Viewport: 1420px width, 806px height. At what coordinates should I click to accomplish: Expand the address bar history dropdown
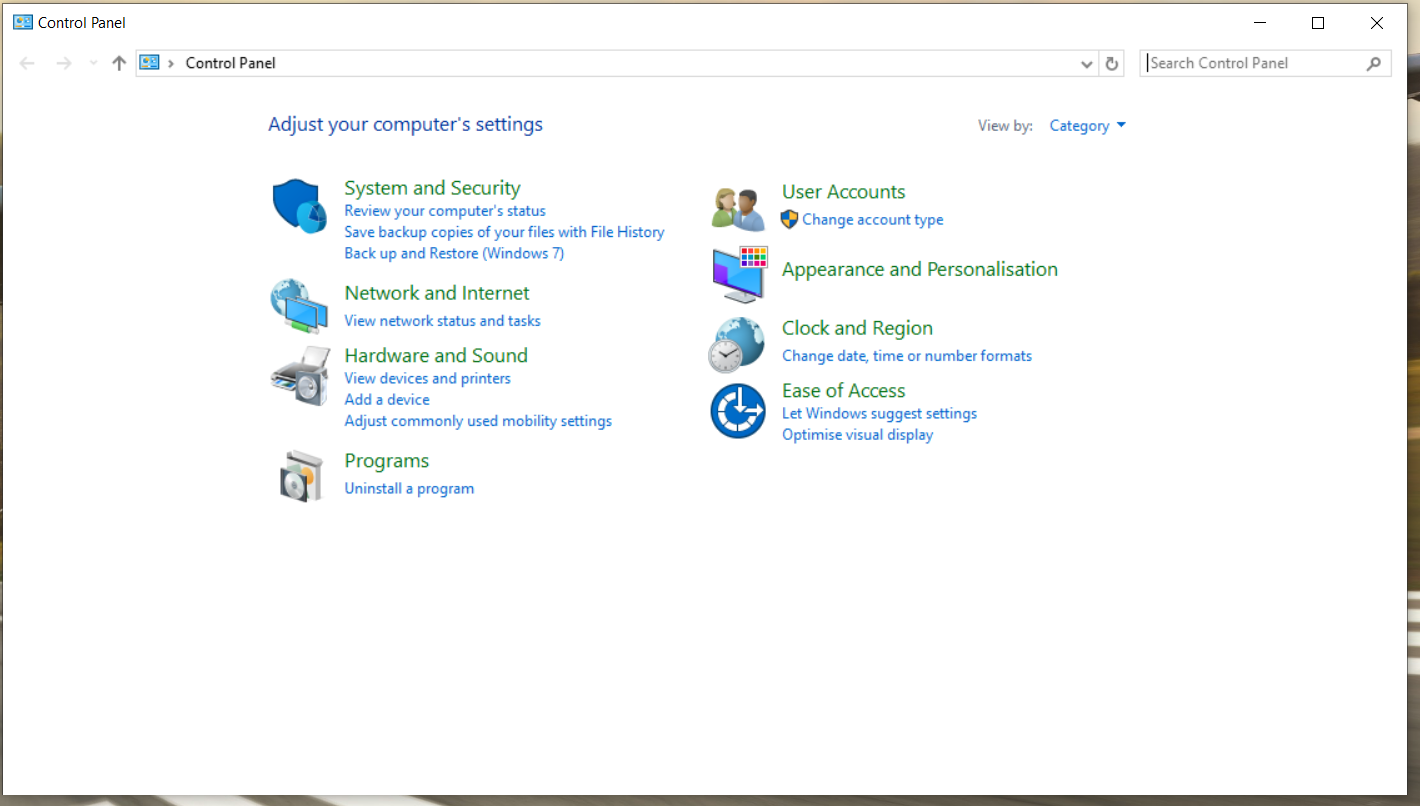coord(1087,63)
